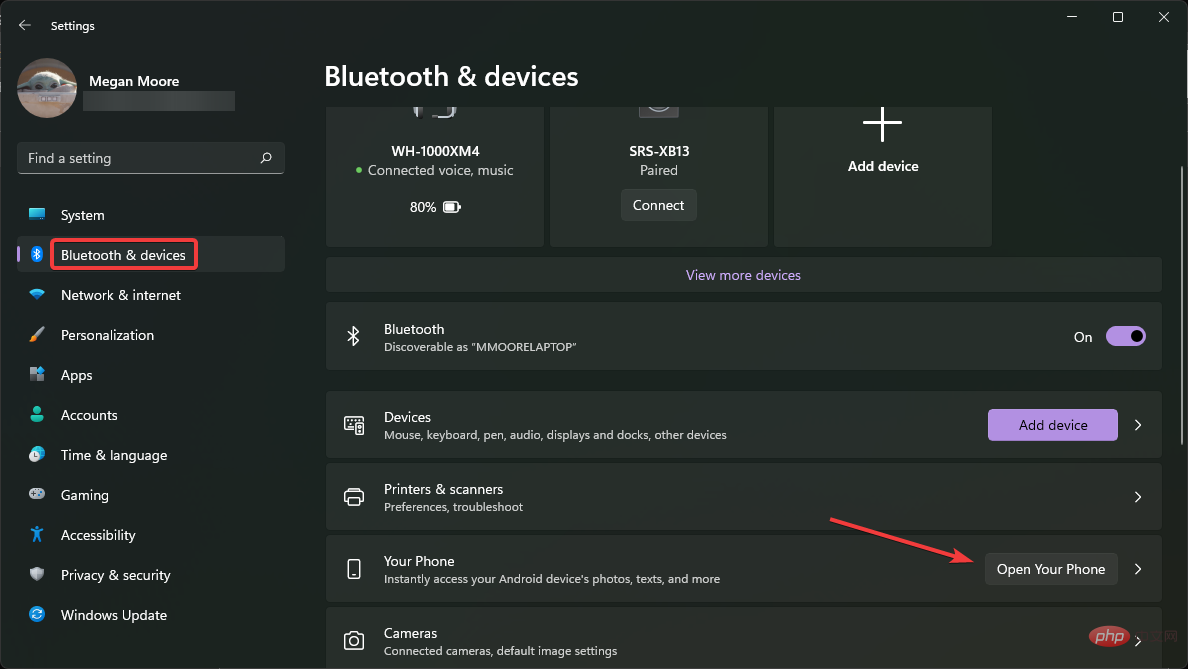The image size is (1188, 669).
Task: Select Bluetooth & devices category
Action: (x=151, y=255)
